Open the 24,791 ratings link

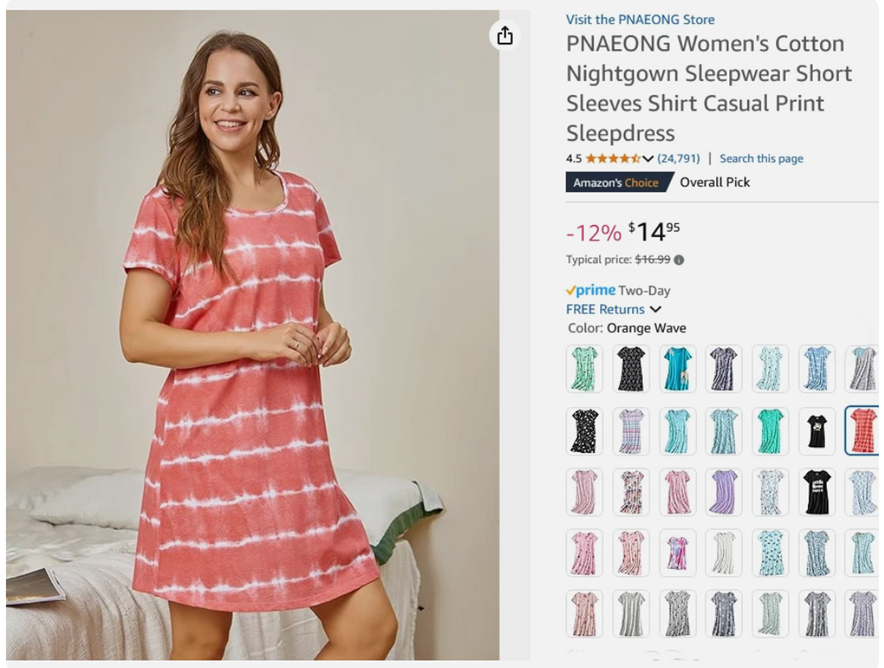[677, 158]
